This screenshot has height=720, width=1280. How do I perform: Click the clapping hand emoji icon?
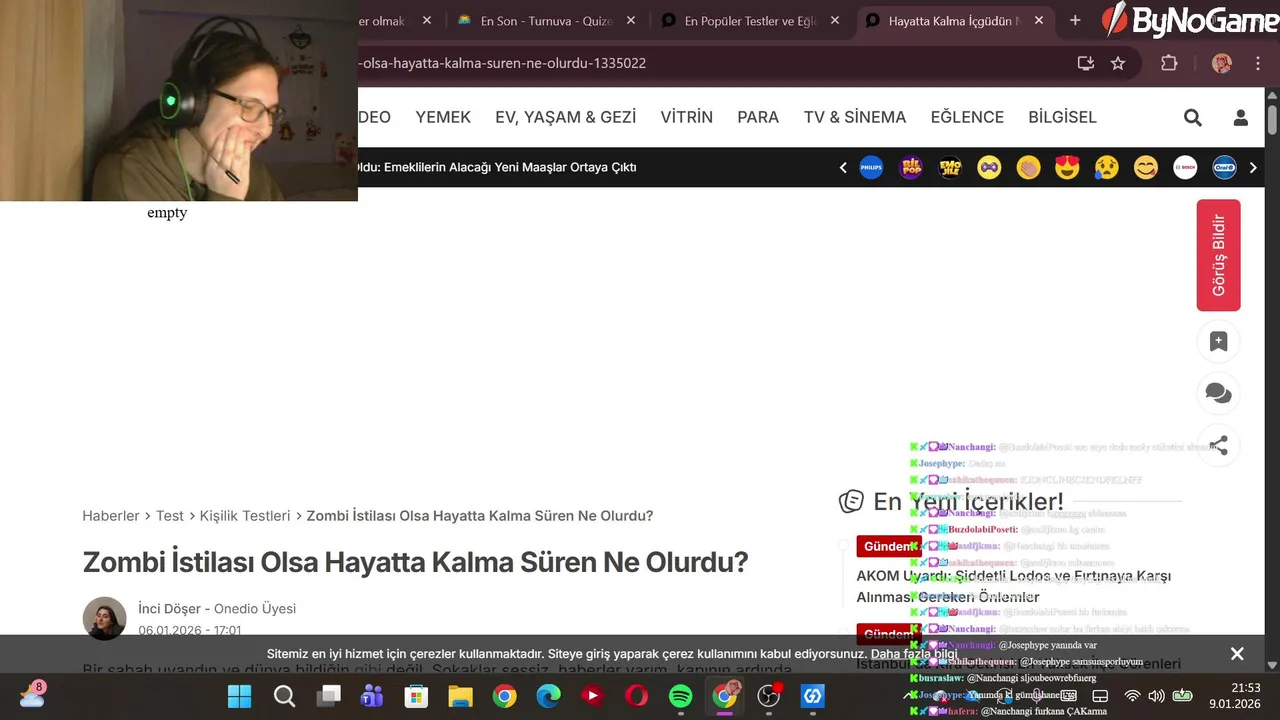point(1028,168)
